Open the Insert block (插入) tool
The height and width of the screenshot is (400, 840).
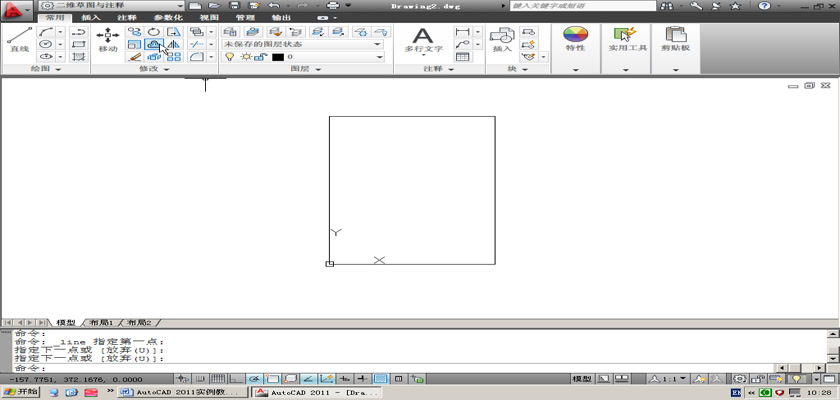(x=501, y=39)
